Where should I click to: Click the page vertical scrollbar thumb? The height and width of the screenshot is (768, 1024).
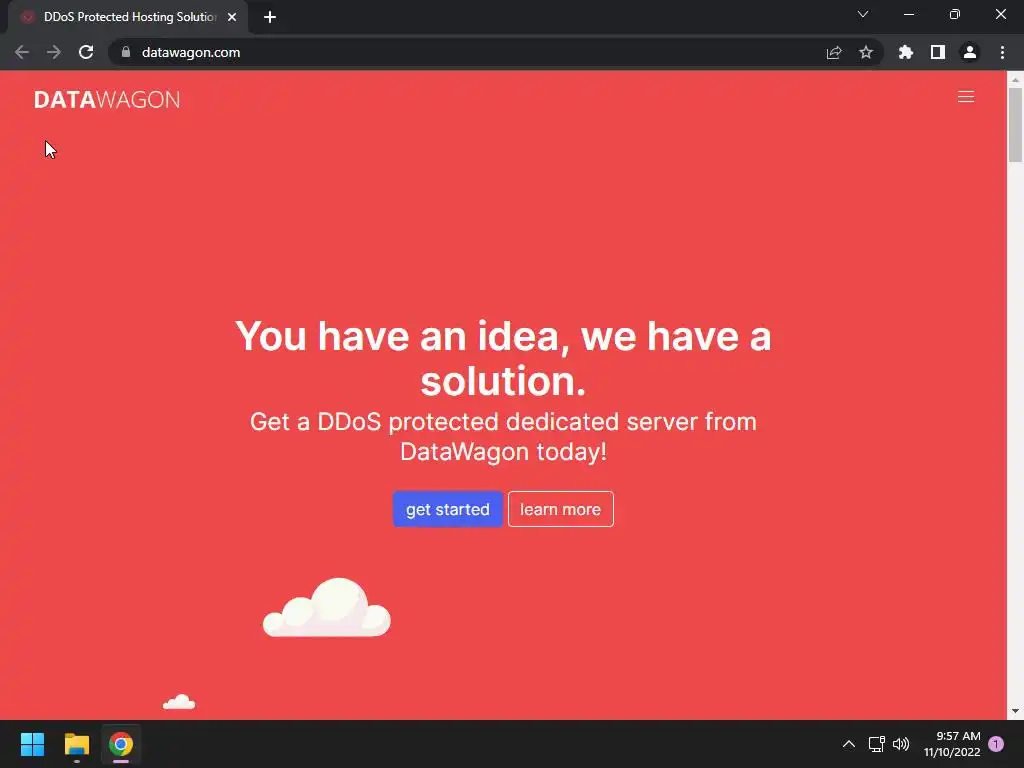[1015, 124]
